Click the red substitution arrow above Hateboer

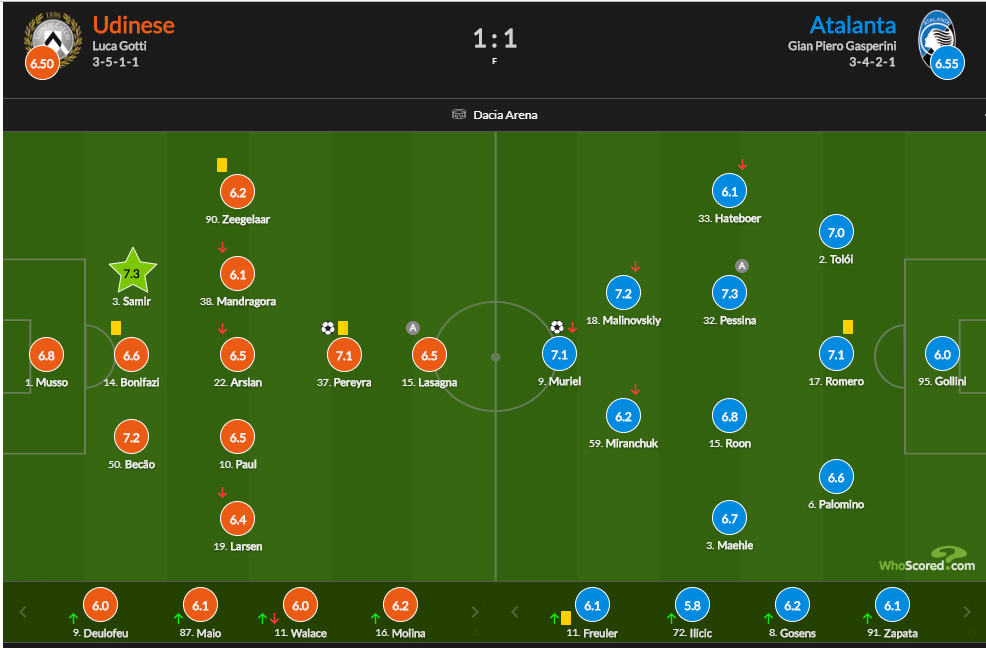[742, 165]
